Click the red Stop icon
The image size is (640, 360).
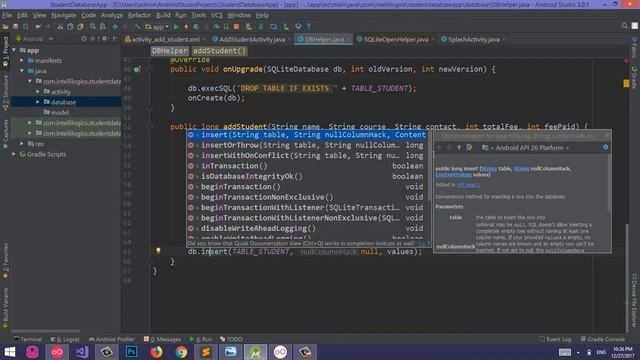(236, 27)
